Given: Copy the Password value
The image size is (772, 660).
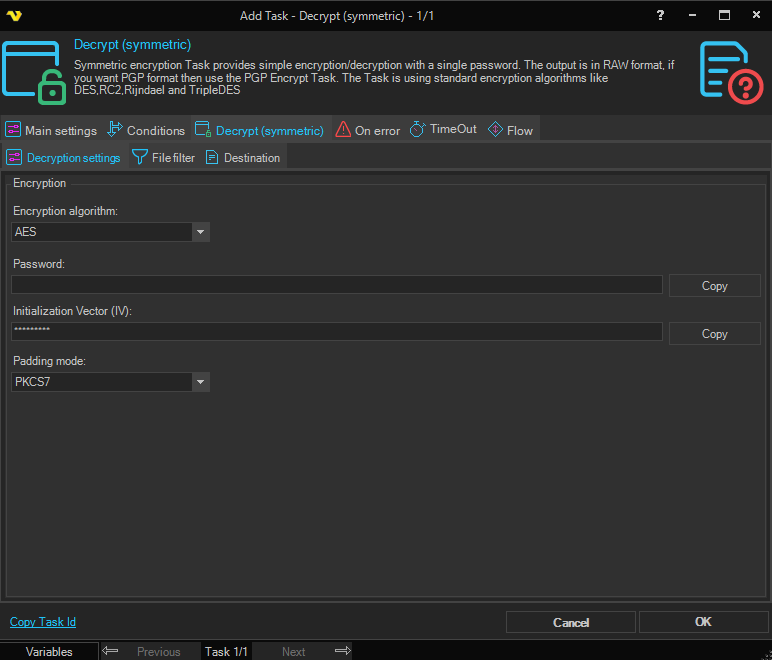Looking at the screenshot, I should tap(714, 286).
